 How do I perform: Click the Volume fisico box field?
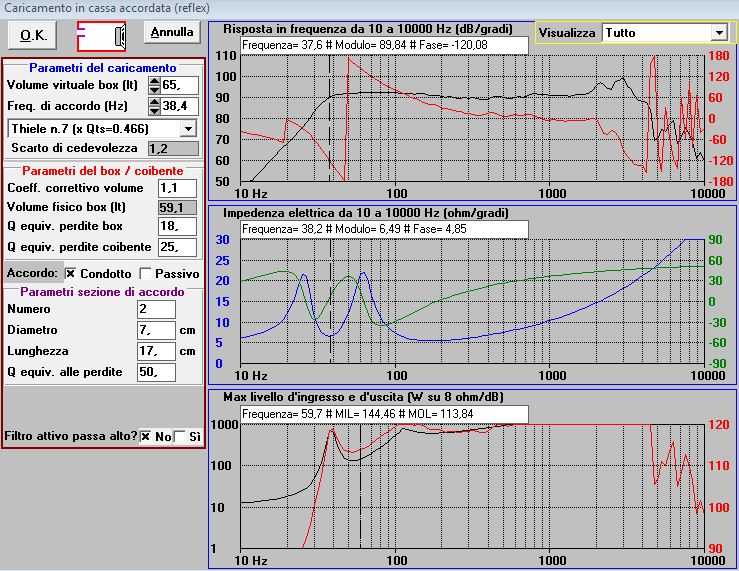177,207
